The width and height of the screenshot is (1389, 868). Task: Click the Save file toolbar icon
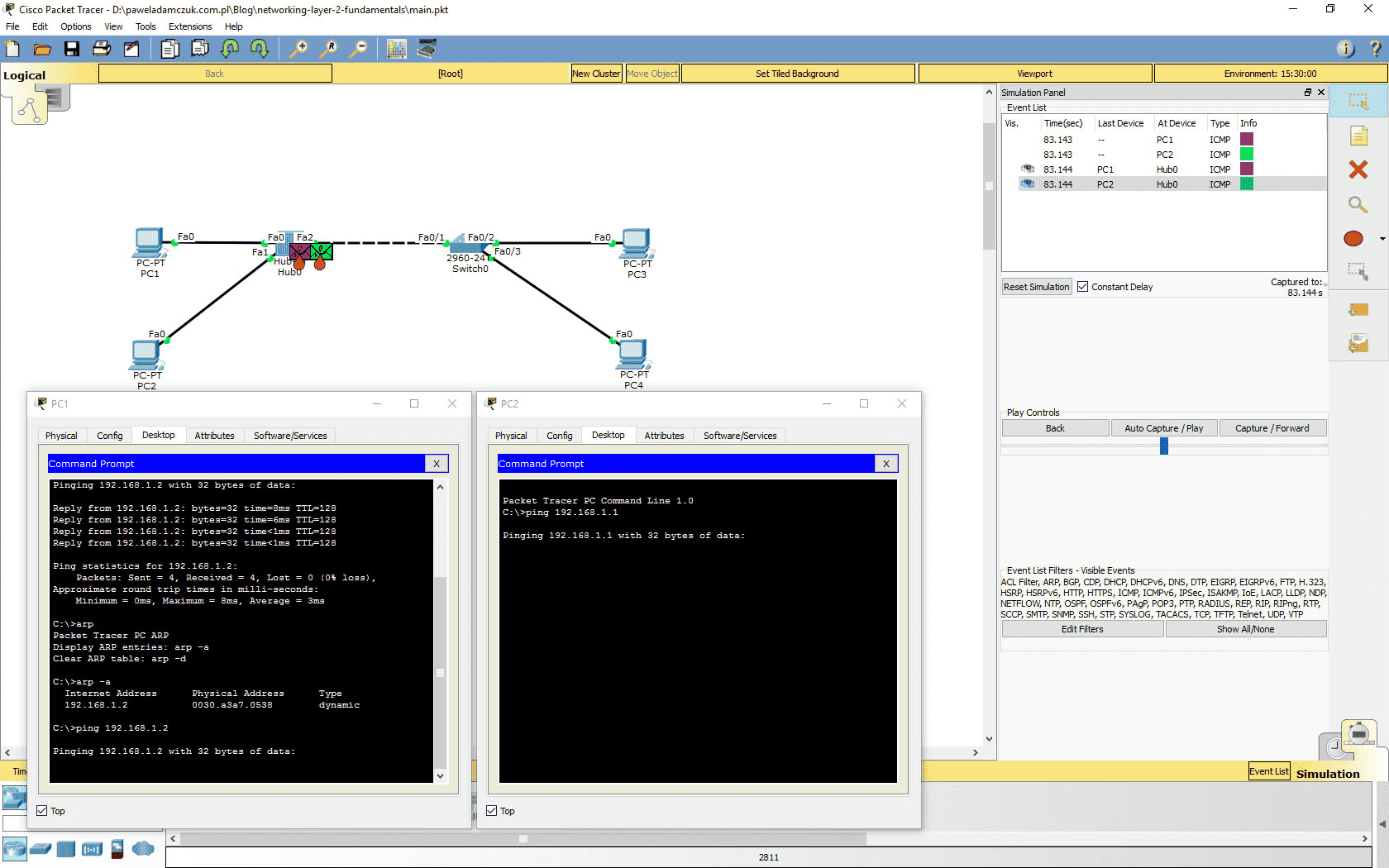tap(72, 50)
